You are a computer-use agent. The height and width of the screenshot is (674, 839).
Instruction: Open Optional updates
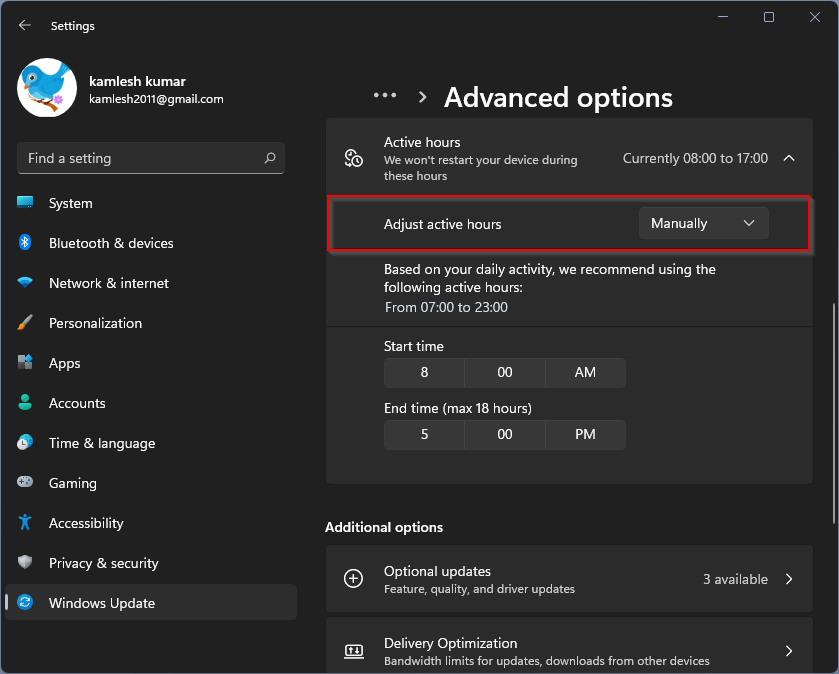point(569,580)
